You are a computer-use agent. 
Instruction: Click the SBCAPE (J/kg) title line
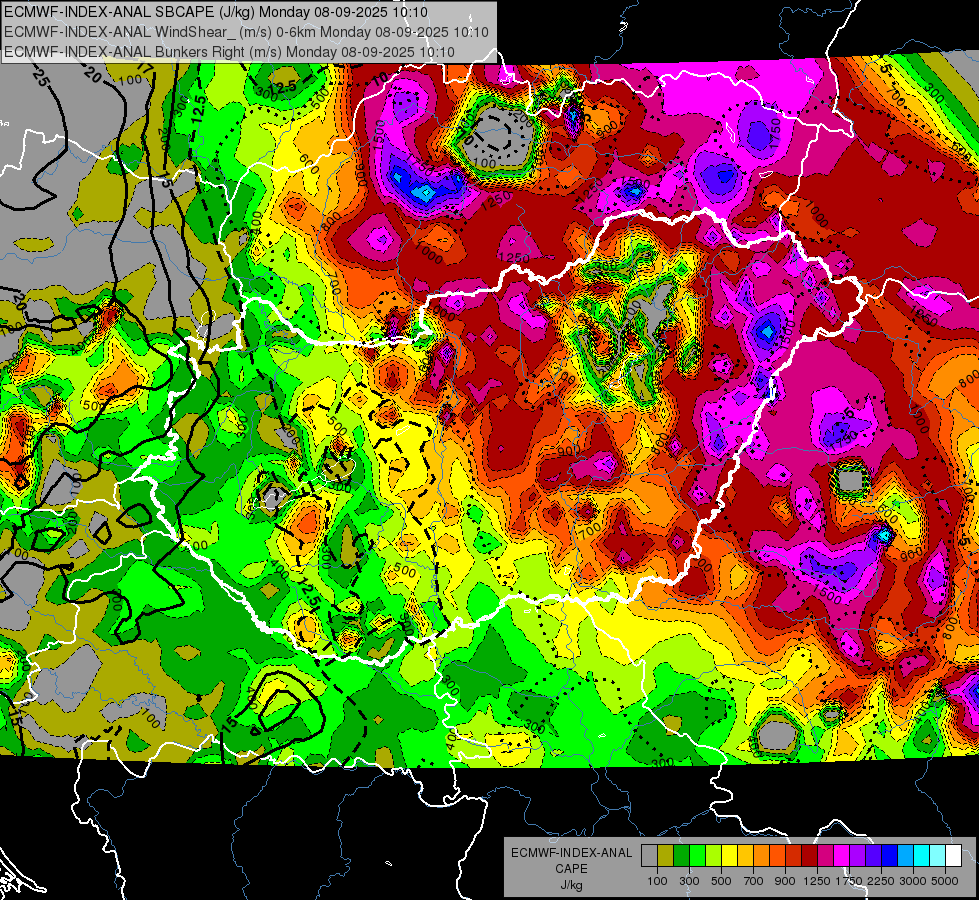(216, 12)
